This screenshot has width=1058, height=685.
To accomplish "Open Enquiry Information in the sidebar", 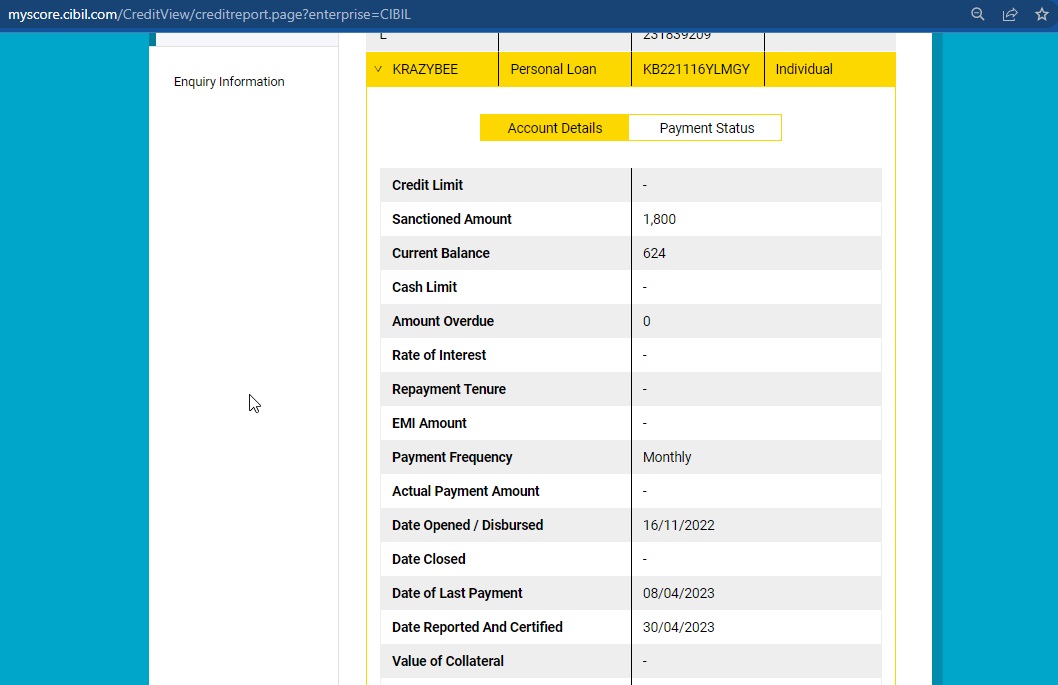I will pos(229,82).
